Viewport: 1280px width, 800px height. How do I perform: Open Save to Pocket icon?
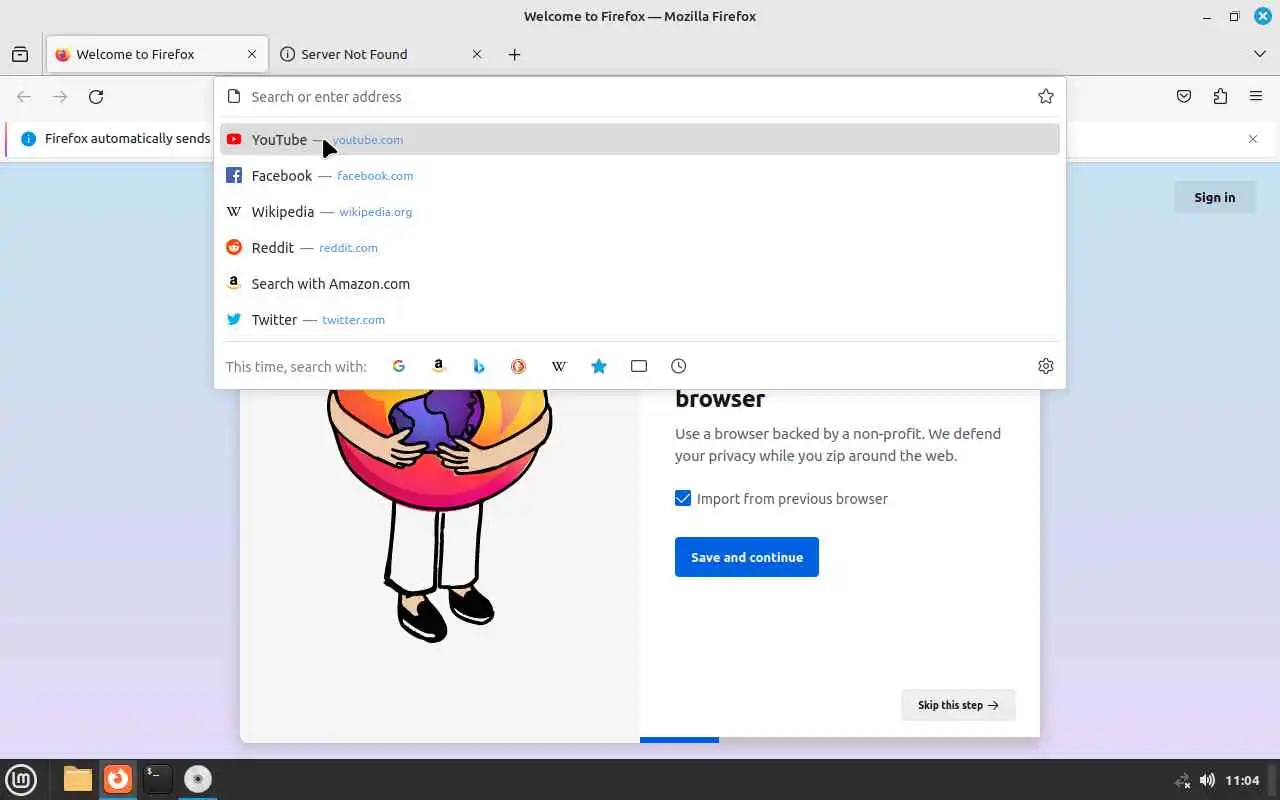[x=1184, y=97]
